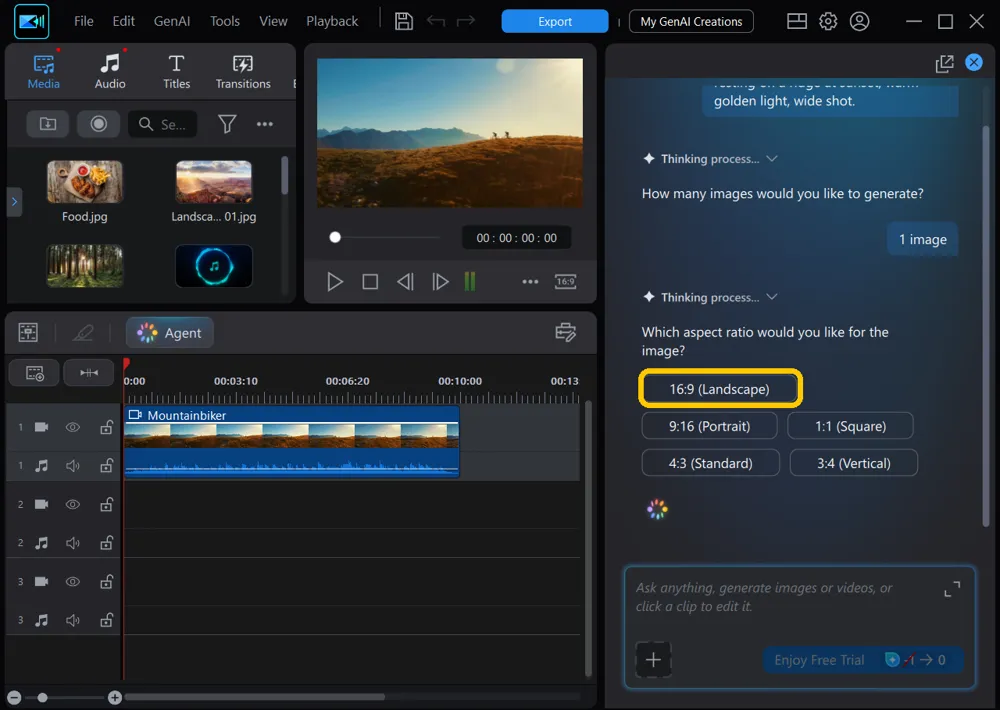
Task: Fit the timeline to window with the fit icon
Action: (89, 373)
